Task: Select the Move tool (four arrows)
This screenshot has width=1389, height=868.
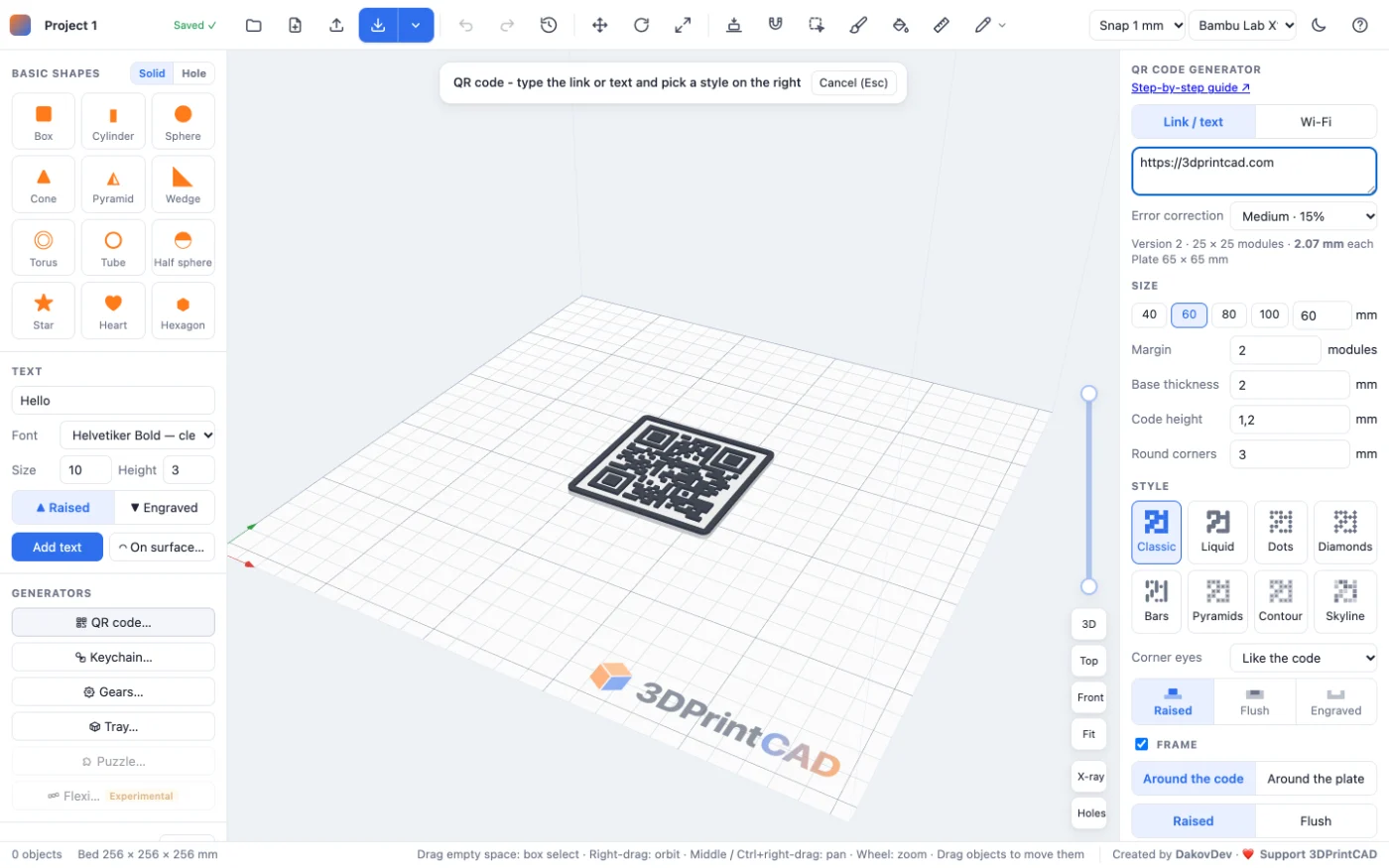Action: pos(600,26)
